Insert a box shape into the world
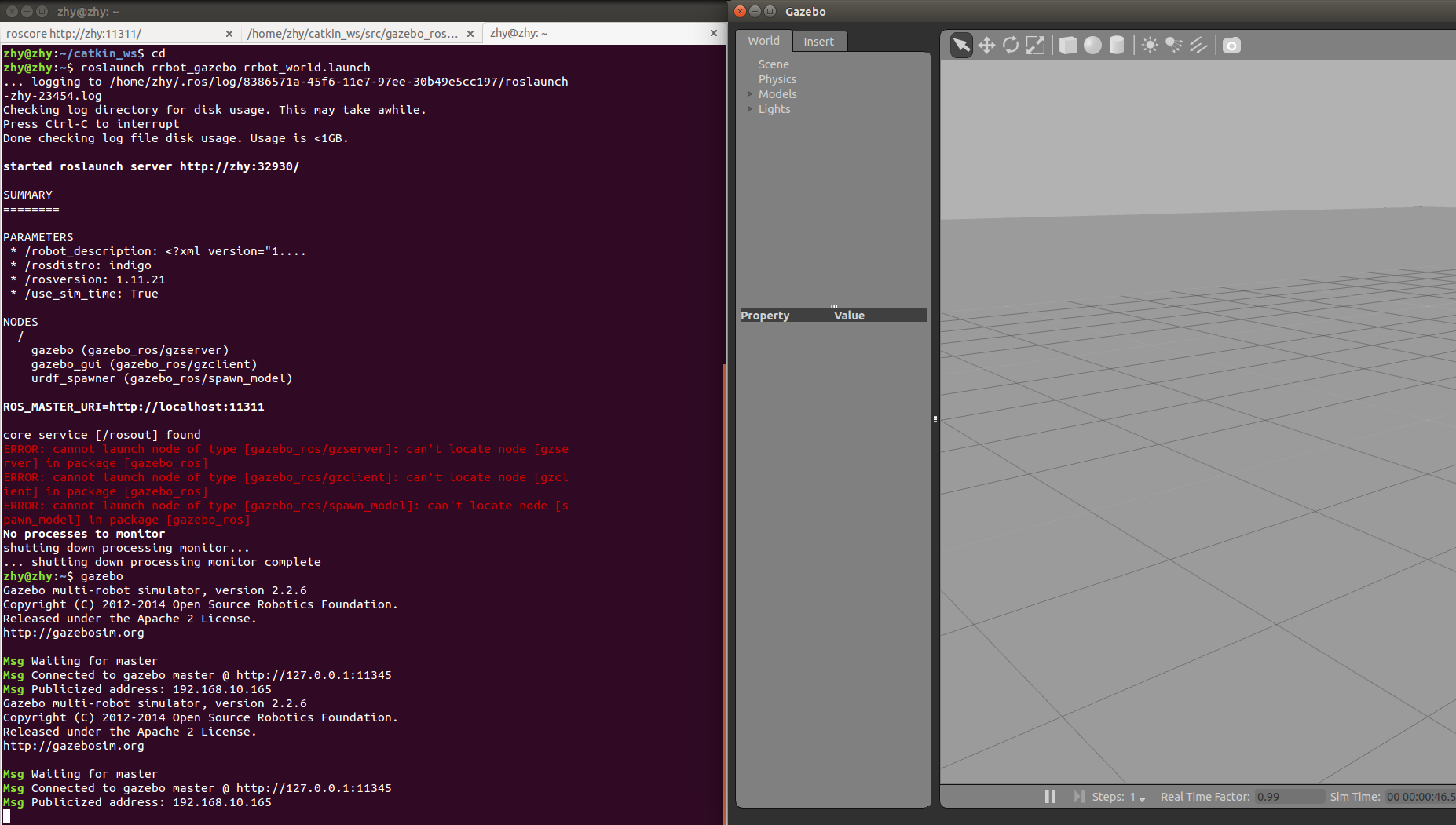Viewport: 1456px width, 825px height. (x=1068, y=45)
